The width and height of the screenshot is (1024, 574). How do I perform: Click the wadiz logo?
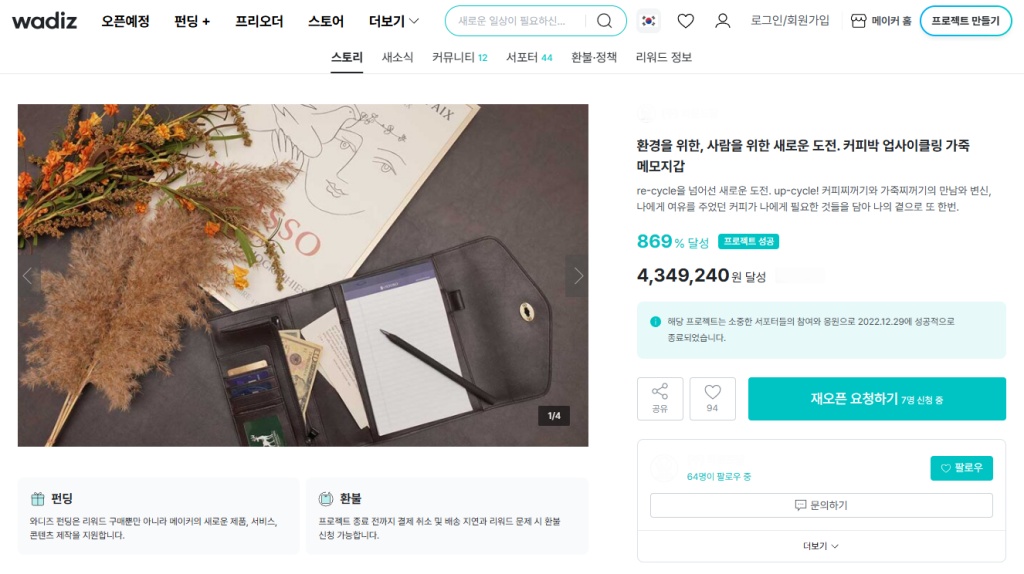pyautogui.click(x=44, y=20)
